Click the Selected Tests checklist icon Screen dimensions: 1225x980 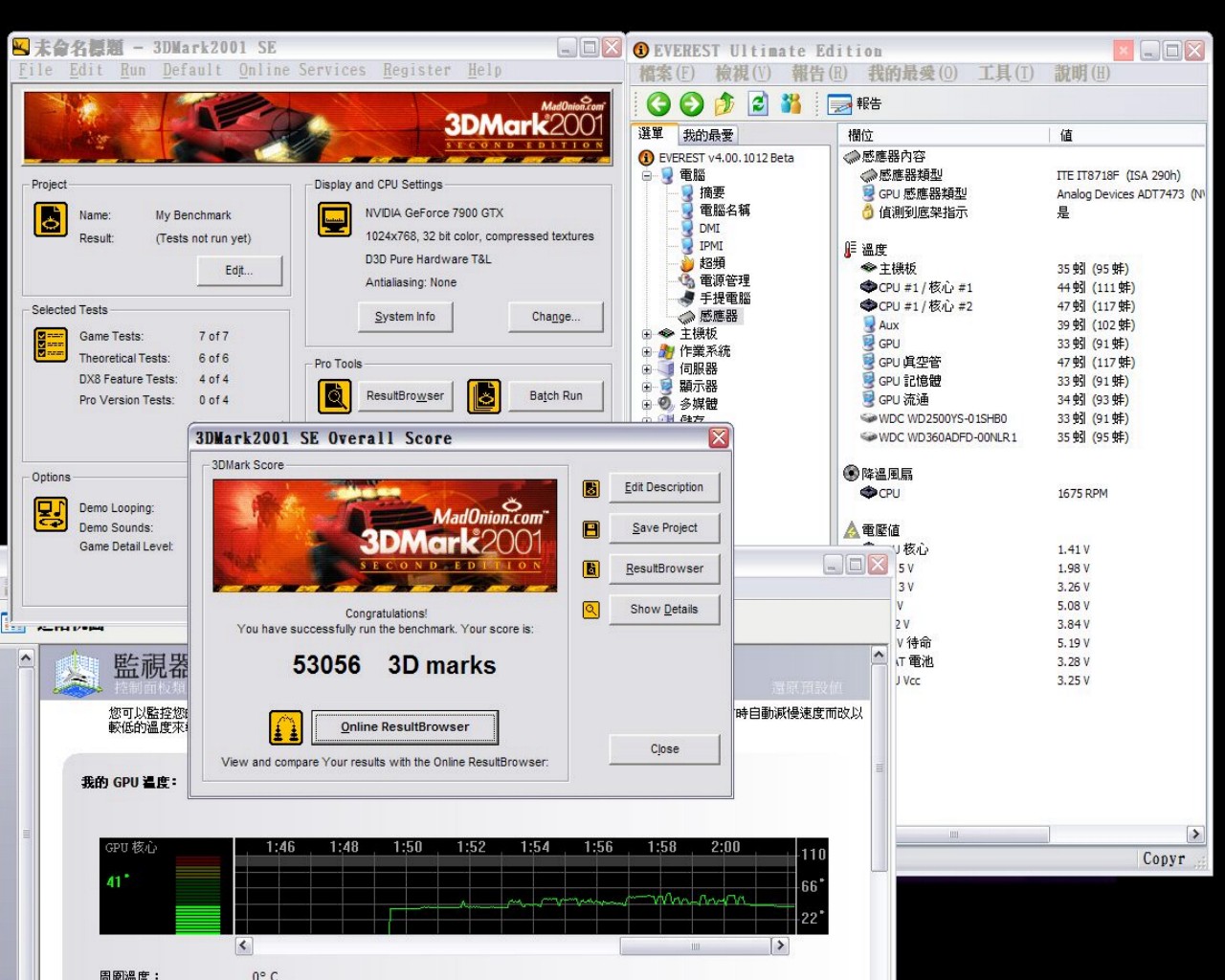tap(51, 345)
